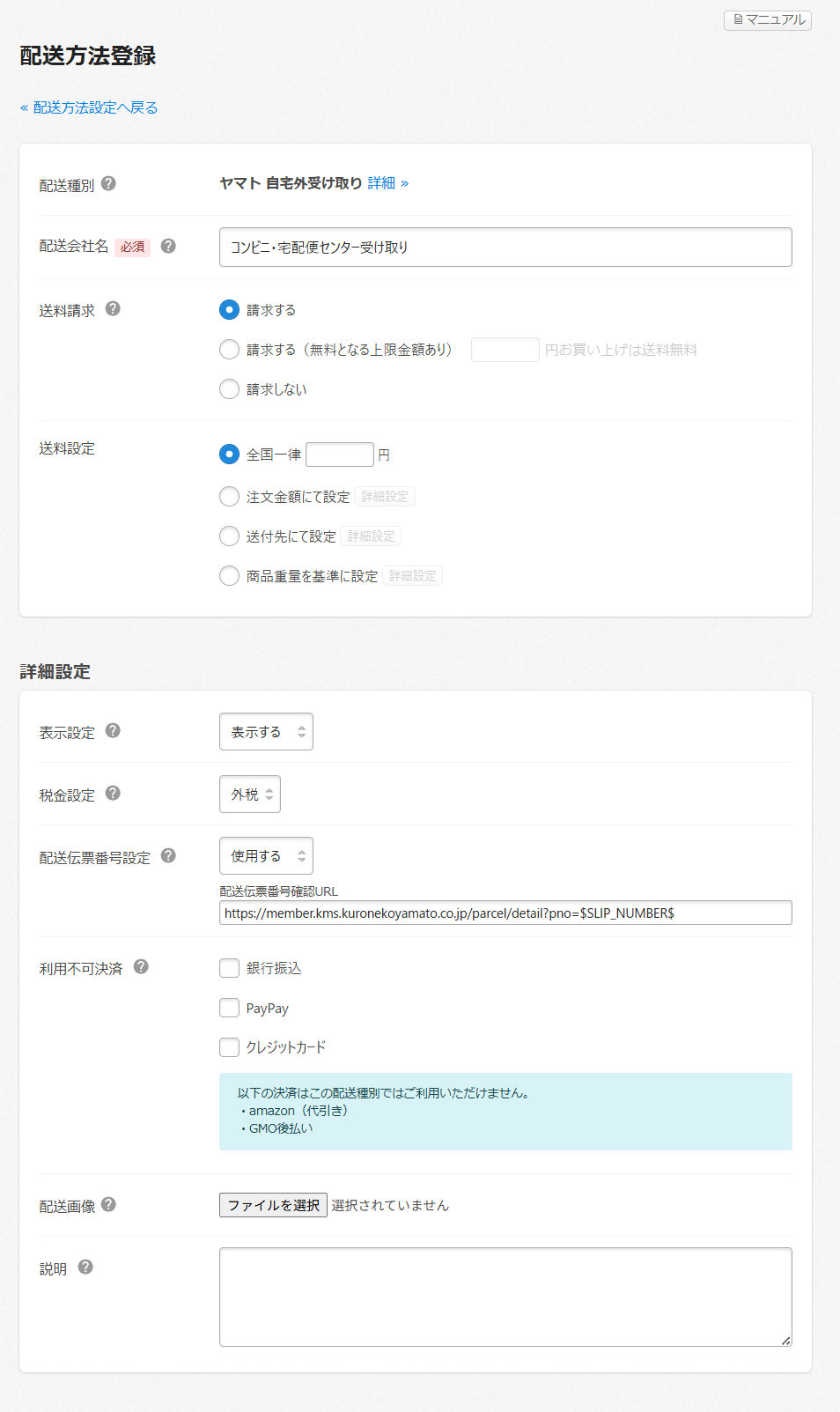
Task: Open the 表示する dropdown
Action: [266, 732]
